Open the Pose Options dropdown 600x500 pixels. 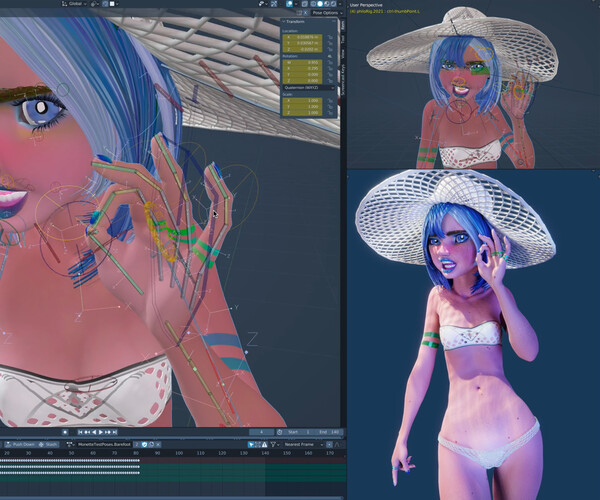pos(327,13)
